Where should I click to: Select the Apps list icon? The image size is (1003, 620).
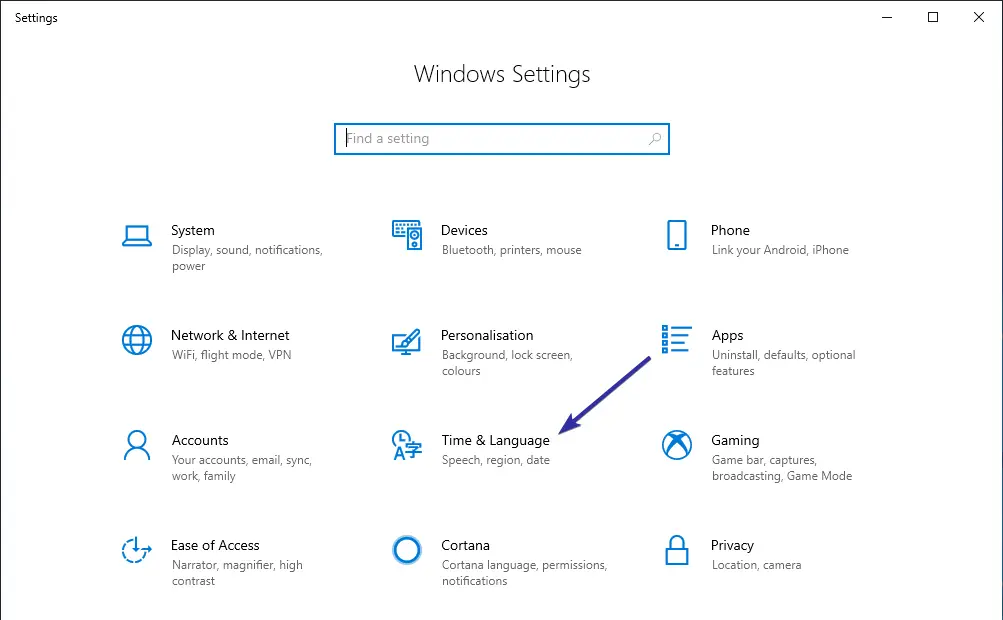click(677, 341)
